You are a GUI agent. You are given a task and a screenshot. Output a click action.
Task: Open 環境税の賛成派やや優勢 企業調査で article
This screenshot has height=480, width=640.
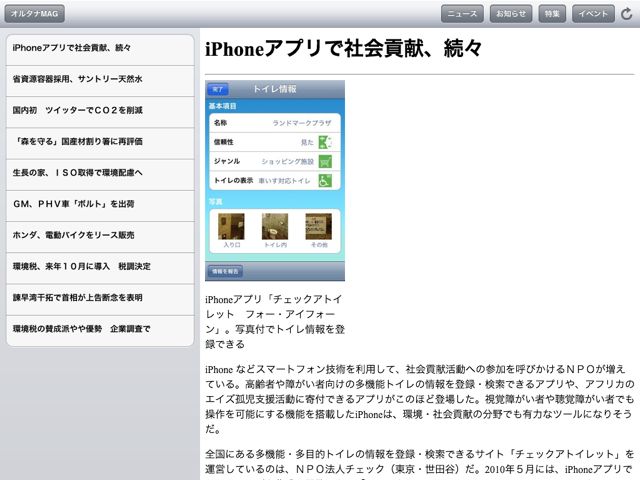tap(100, 331)
